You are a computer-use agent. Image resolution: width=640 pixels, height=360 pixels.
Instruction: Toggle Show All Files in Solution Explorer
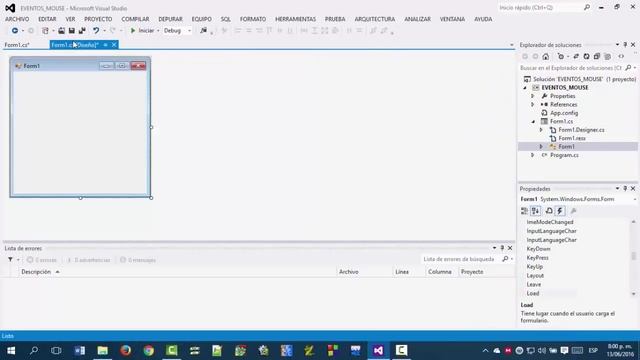[x=607, y=57]
